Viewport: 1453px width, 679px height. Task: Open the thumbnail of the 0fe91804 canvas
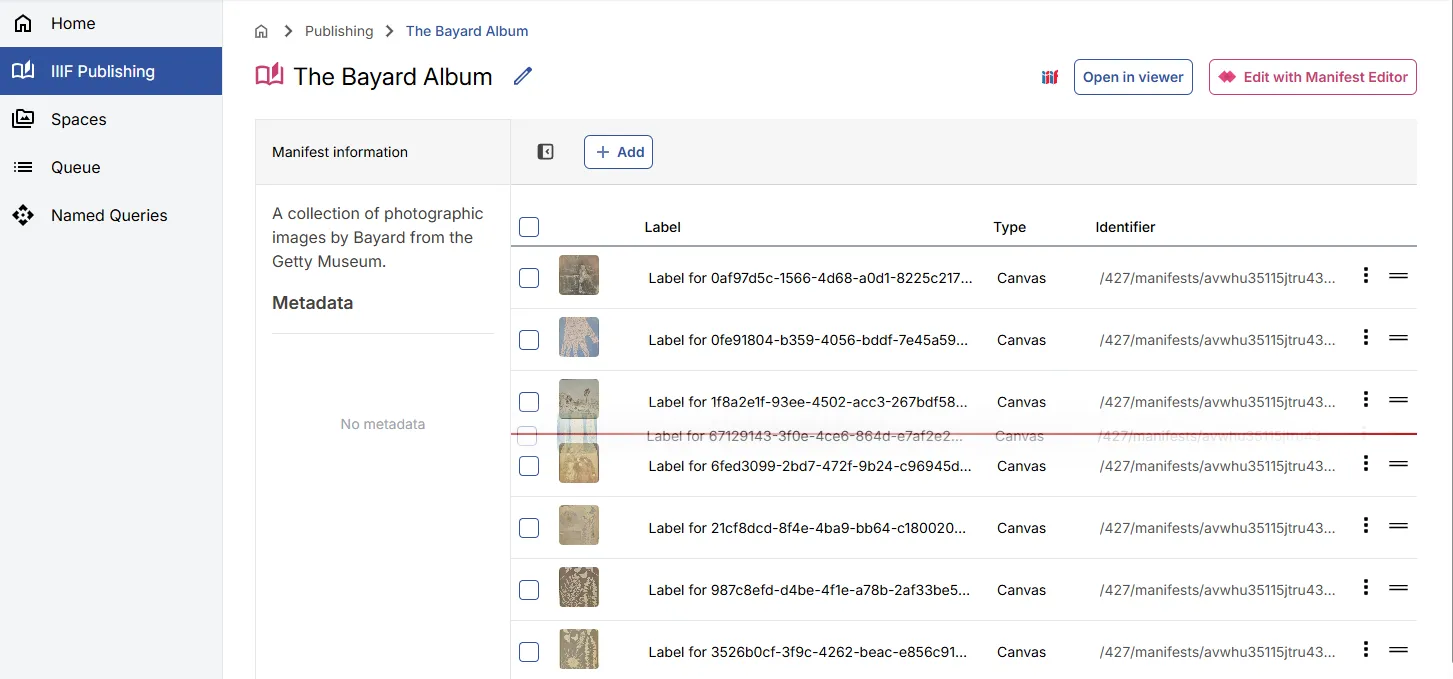click(x=578, y=338)
